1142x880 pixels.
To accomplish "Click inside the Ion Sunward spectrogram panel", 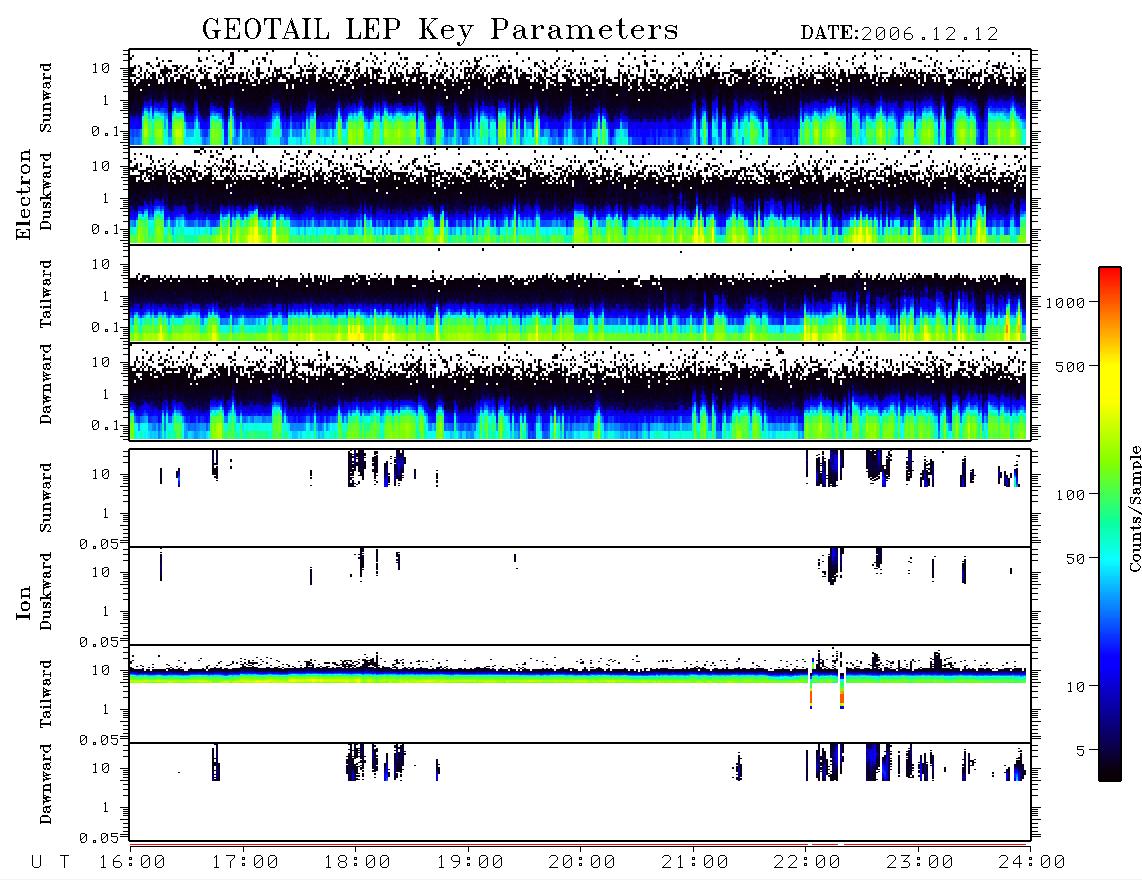I will click(579, 498).
